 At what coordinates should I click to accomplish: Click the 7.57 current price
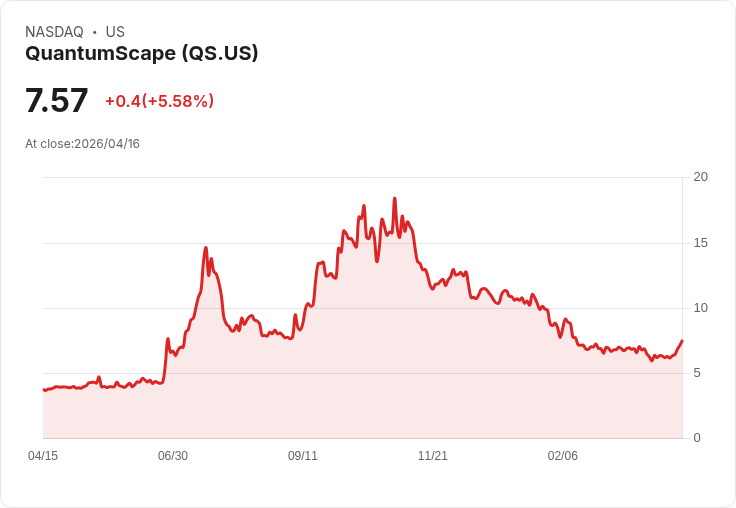tap(56, 100)
